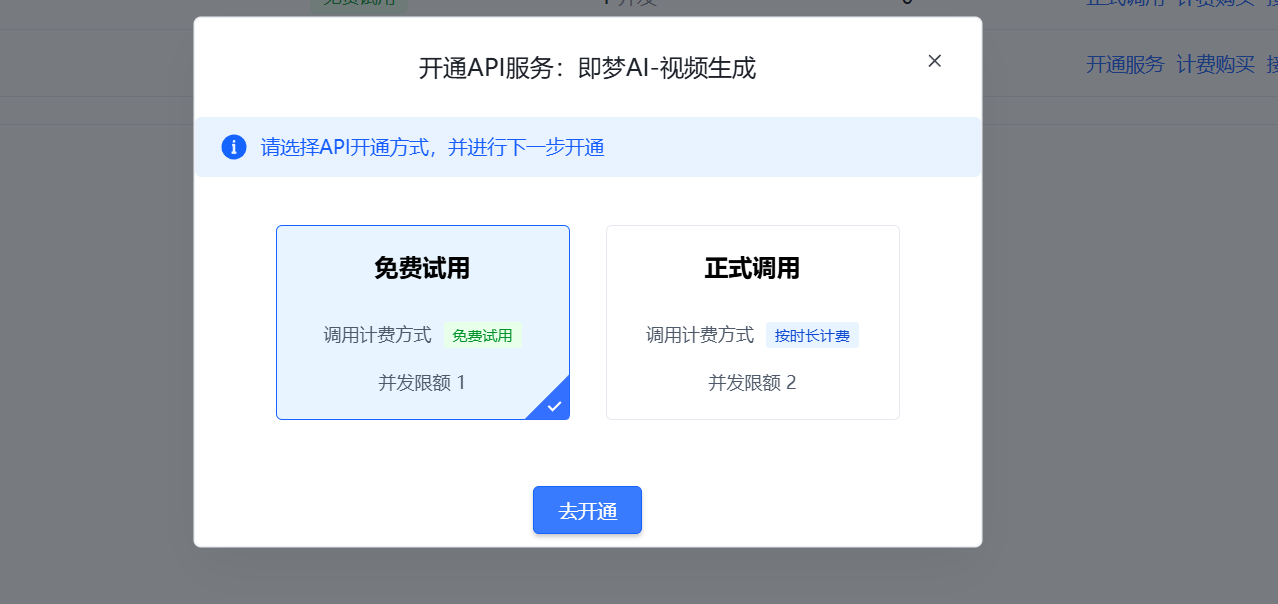Click 调用计费方式 label in 免费试用 card

pyautogui.click(x=377, y=335)
